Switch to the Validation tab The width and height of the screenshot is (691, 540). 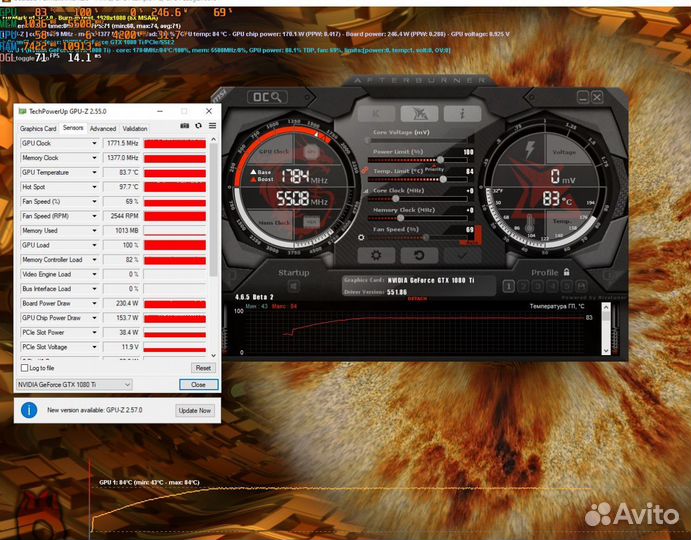[135, 129]
